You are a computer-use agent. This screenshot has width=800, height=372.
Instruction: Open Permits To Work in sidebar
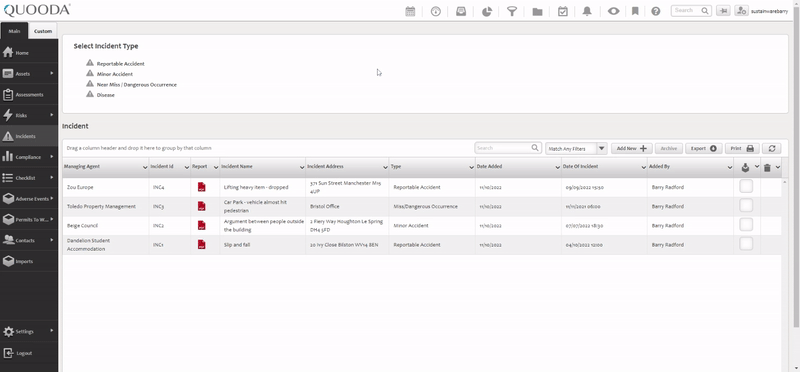[29, 219]
